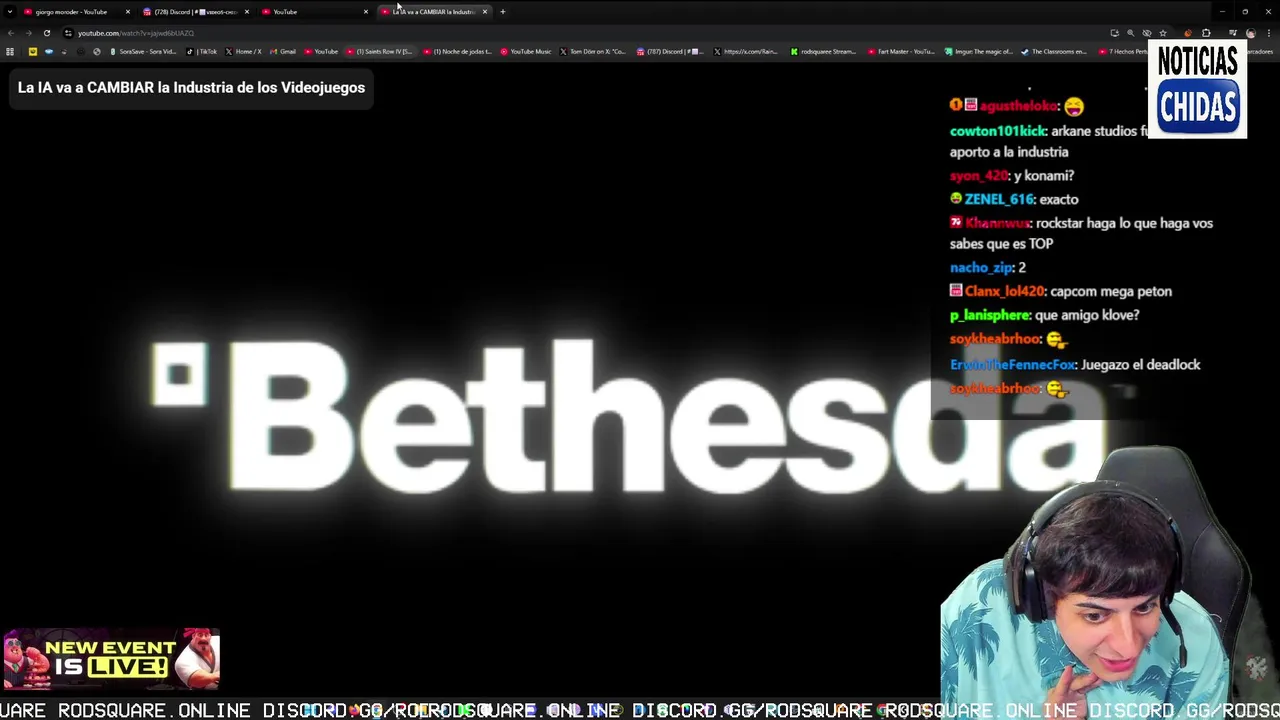Click chat username Clanx_lol420
Viewport: 1280px width, 720px height.
[1004, 291]
